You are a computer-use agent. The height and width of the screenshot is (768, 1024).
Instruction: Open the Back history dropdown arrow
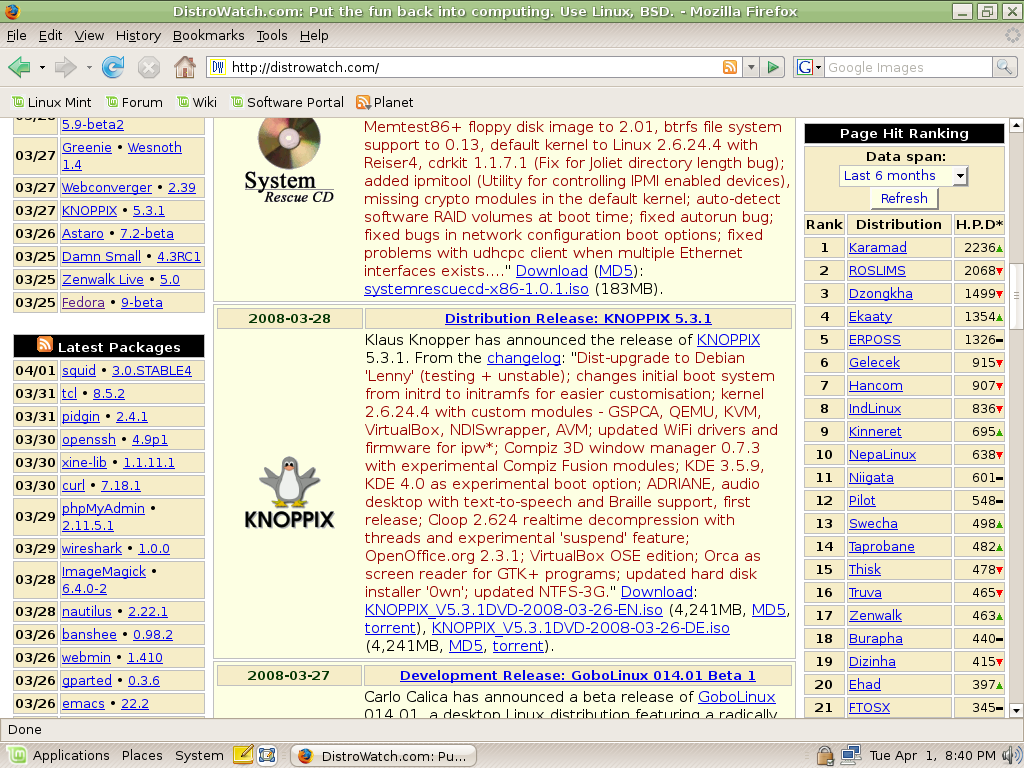click(42, 67)
